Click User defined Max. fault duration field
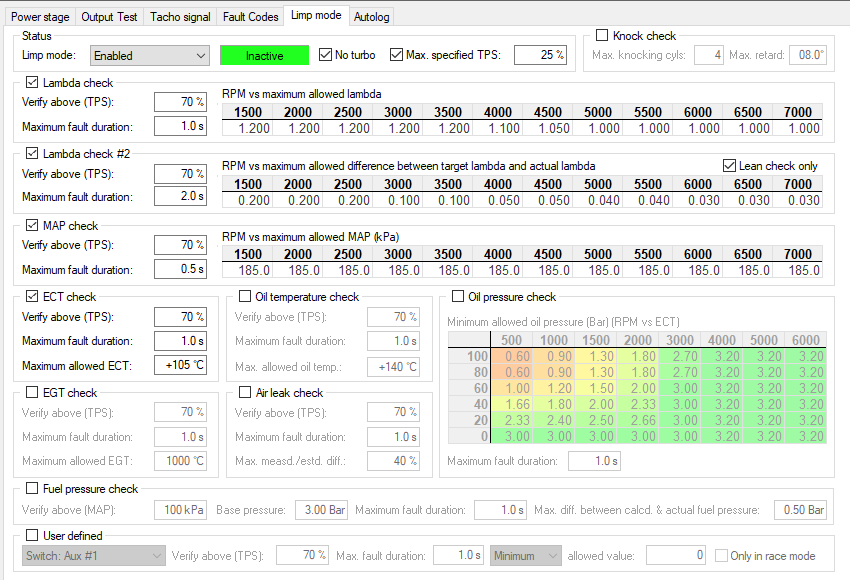This screenshot has width=850, height=580. [x=458, y=555]
